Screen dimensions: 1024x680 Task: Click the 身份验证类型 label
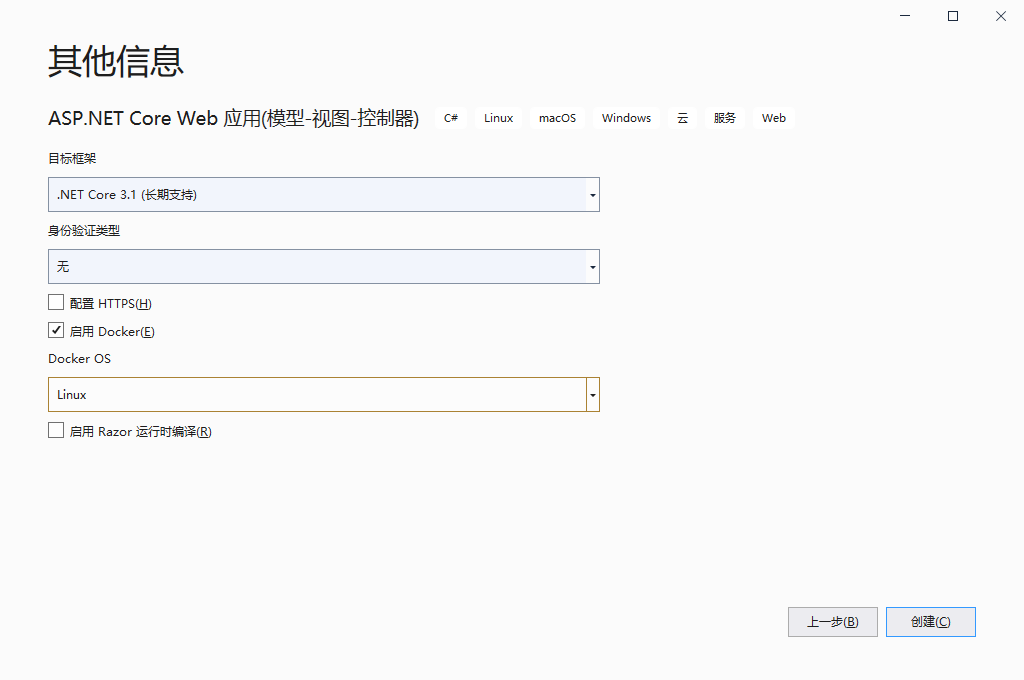click(x=84, y=231)
